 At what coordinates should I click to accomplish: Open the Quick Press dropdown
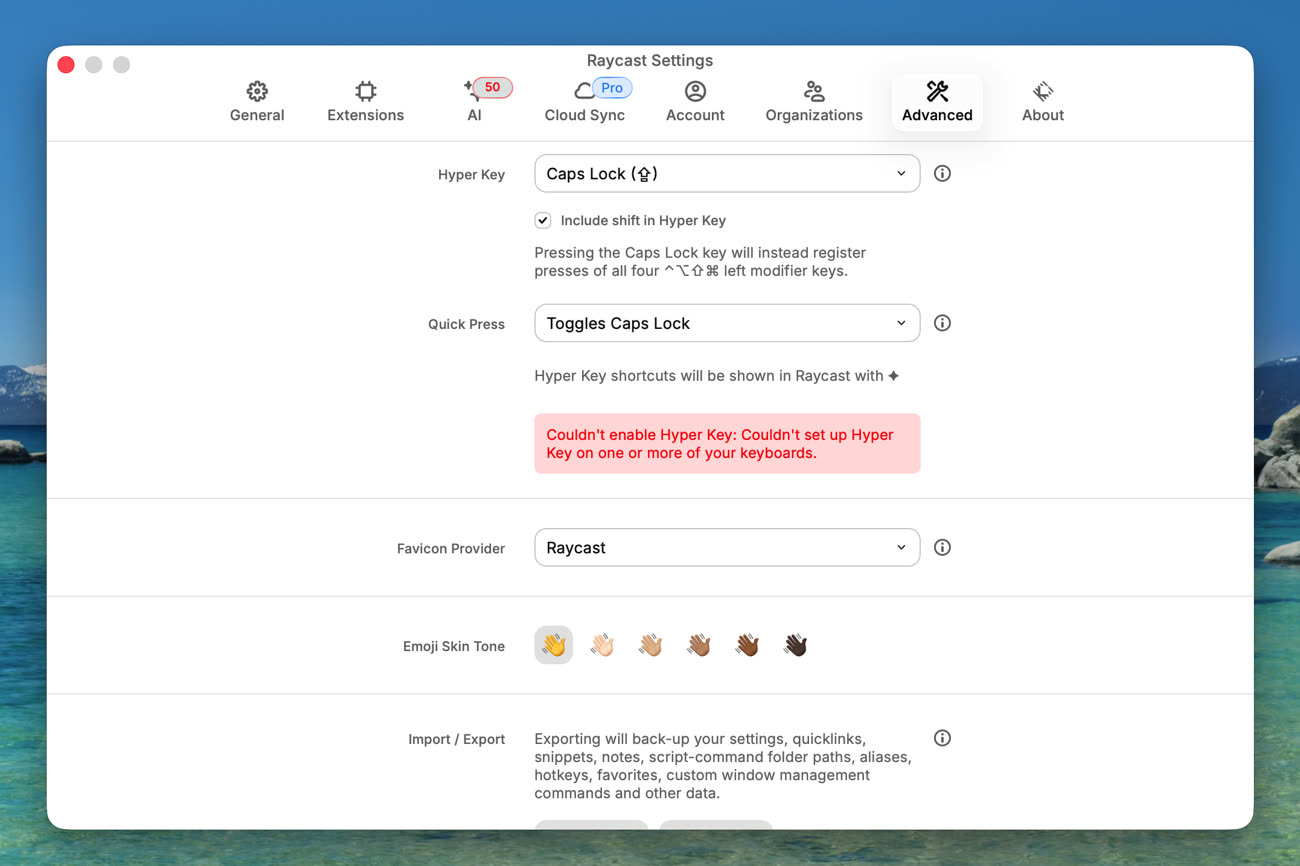pos(727,324)
